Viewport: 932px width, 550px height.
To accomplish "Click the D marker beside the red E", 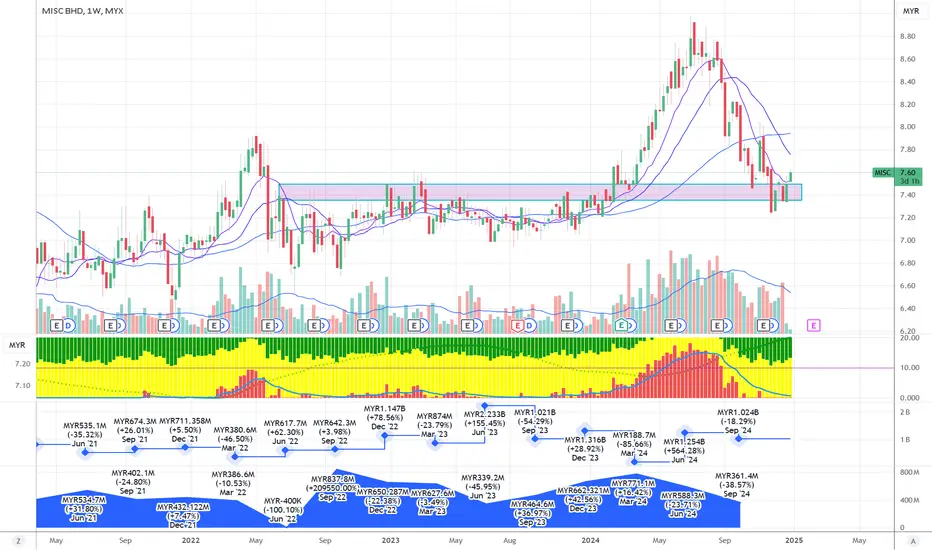I will click(x=529, y=325).
